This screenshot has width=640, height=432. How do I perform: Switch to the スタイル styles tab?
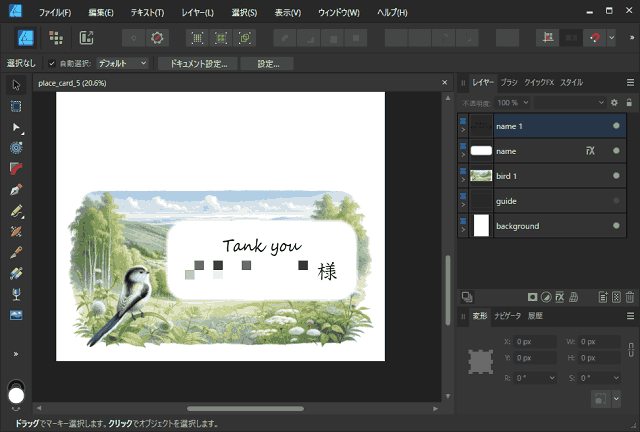pos(571,82)
